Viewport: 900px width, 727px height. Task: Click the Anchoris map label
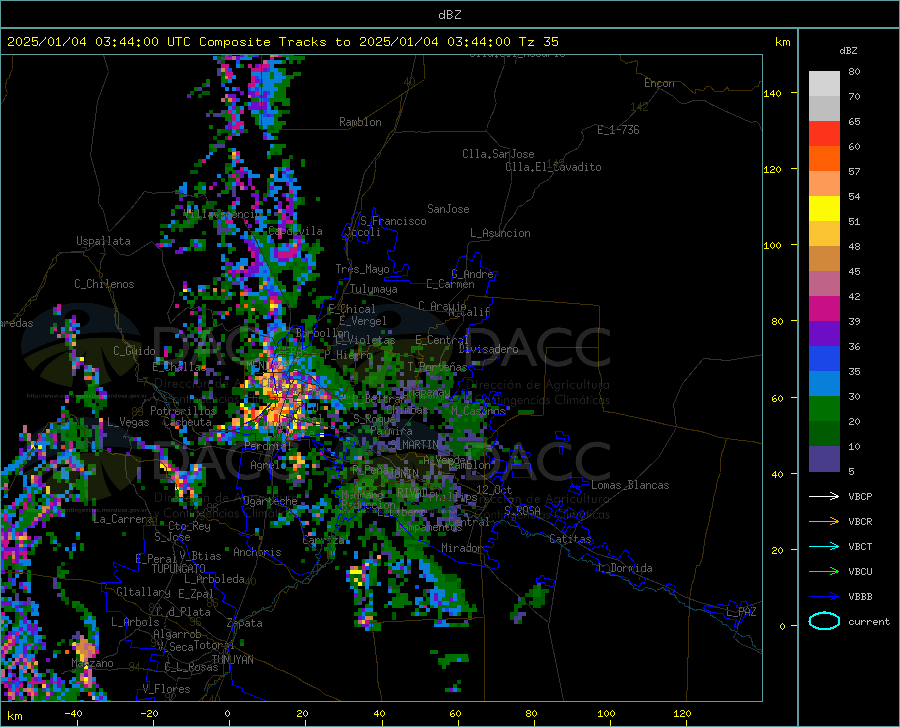257,552
